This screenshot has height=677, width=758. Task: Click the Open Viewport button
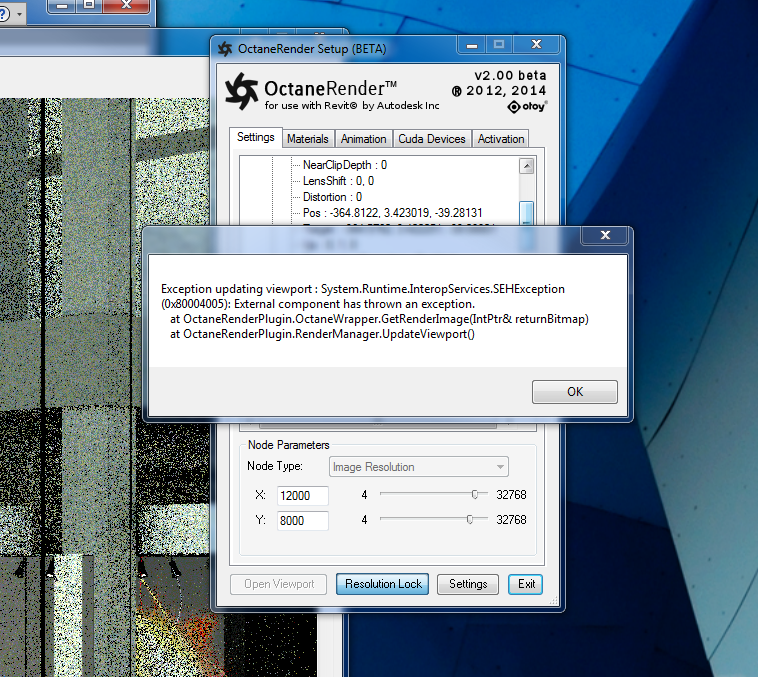coord(279,584)
